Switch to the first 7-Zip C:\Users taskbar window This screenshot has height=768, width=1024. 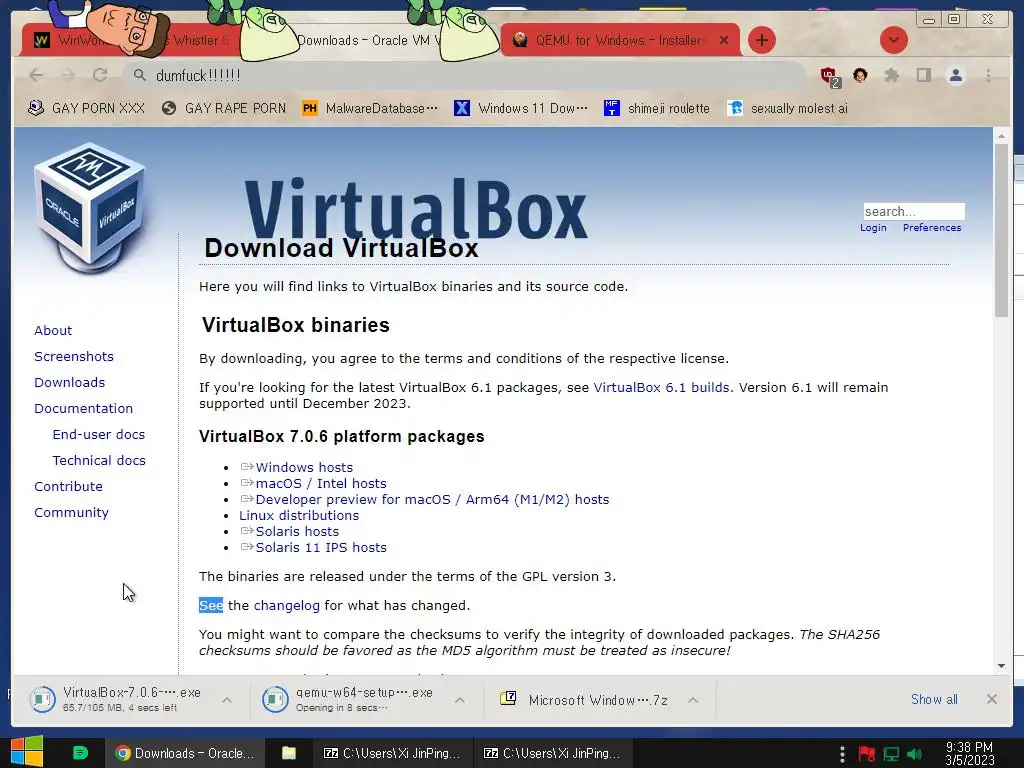point(392,753)
